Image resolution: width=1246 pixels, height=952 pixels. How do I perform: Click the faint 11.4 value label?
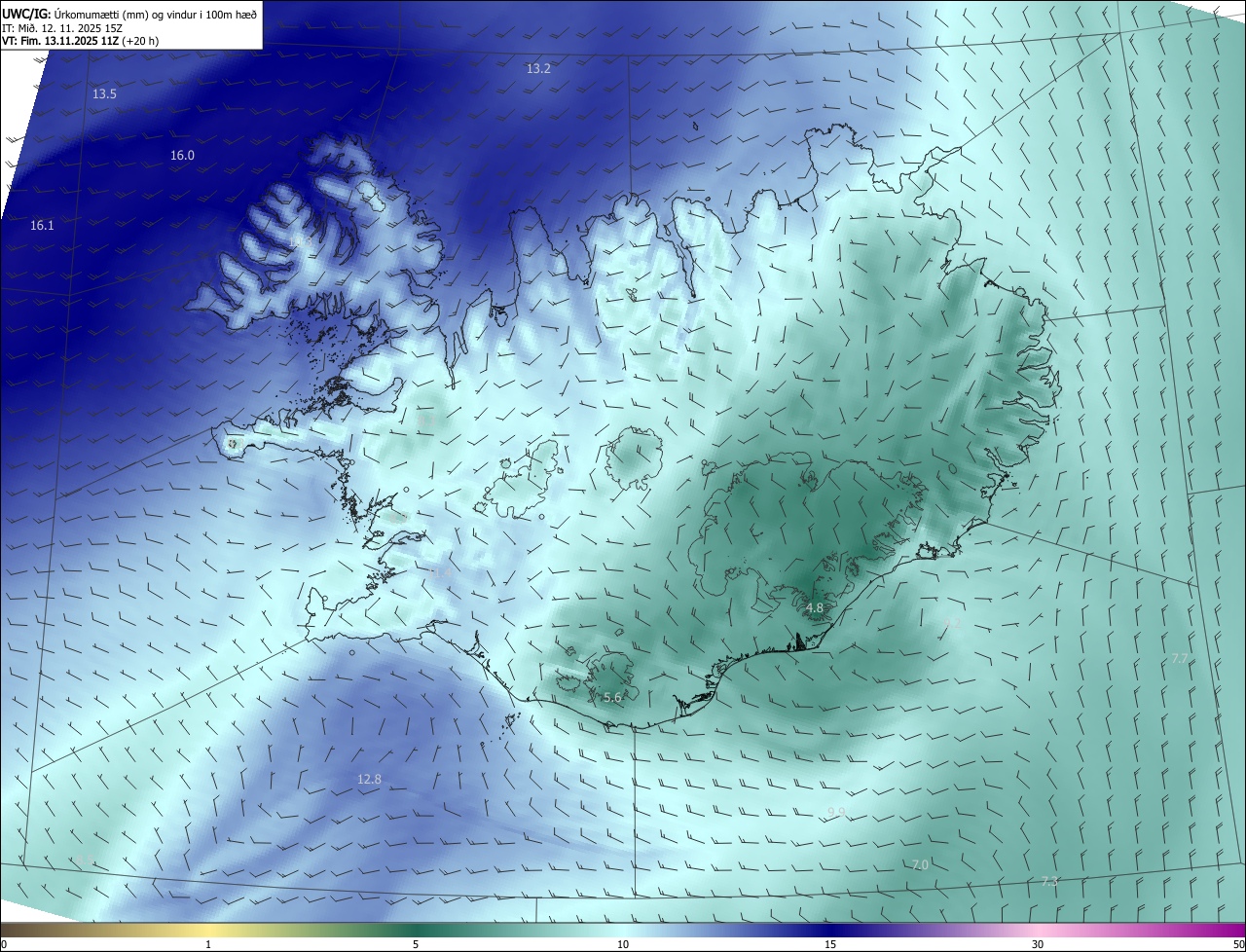point(441,573)
